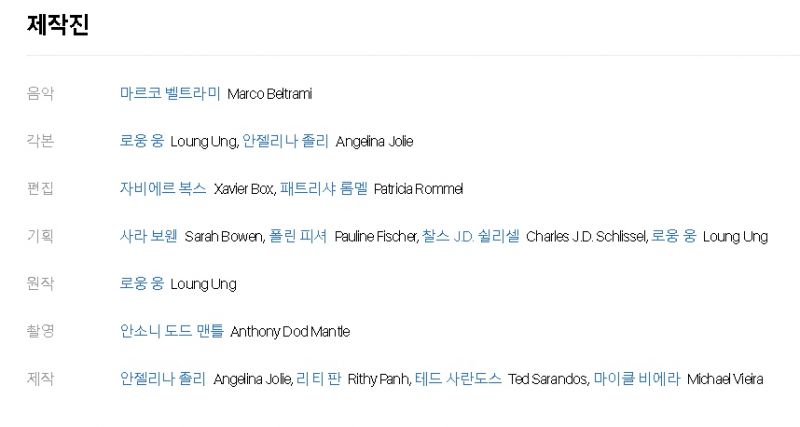Click the Marco Beltrami English name text
The image size is (800, 427).
click(x=269, y=94)
